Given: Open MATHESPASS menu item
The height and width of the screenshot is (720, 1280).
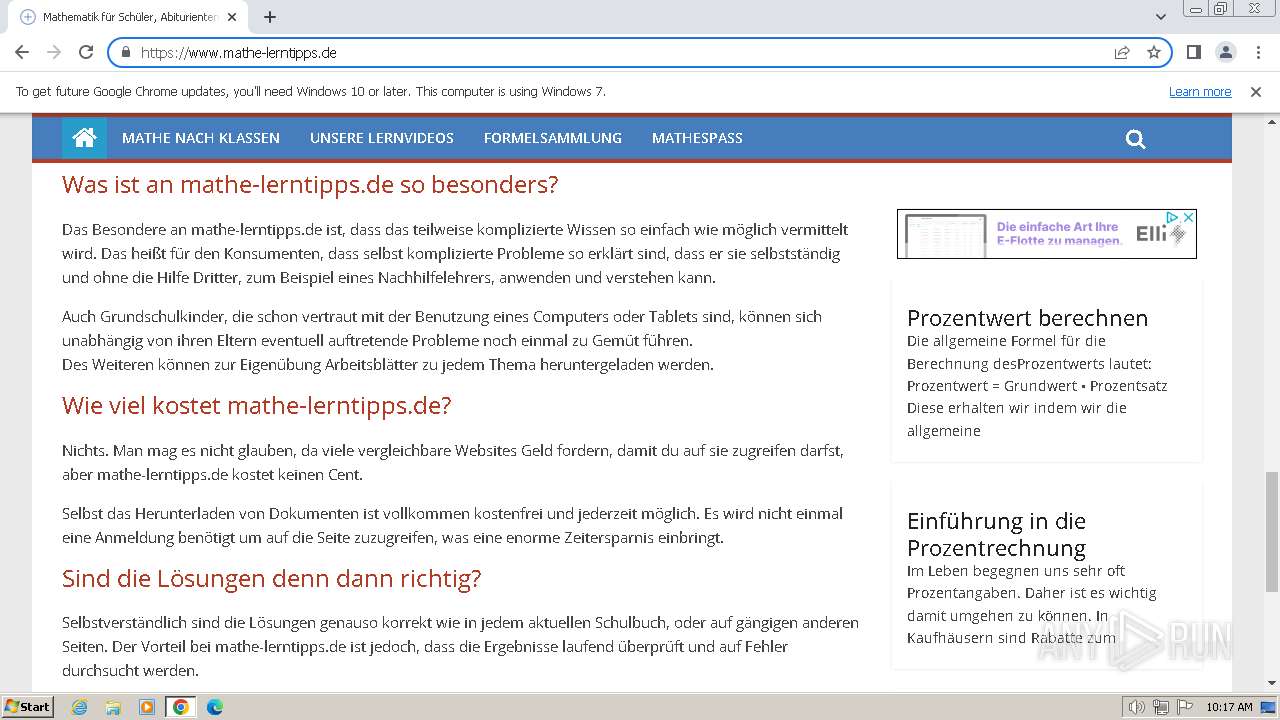Looking at the screenshot, I should [x=697, y=138].
